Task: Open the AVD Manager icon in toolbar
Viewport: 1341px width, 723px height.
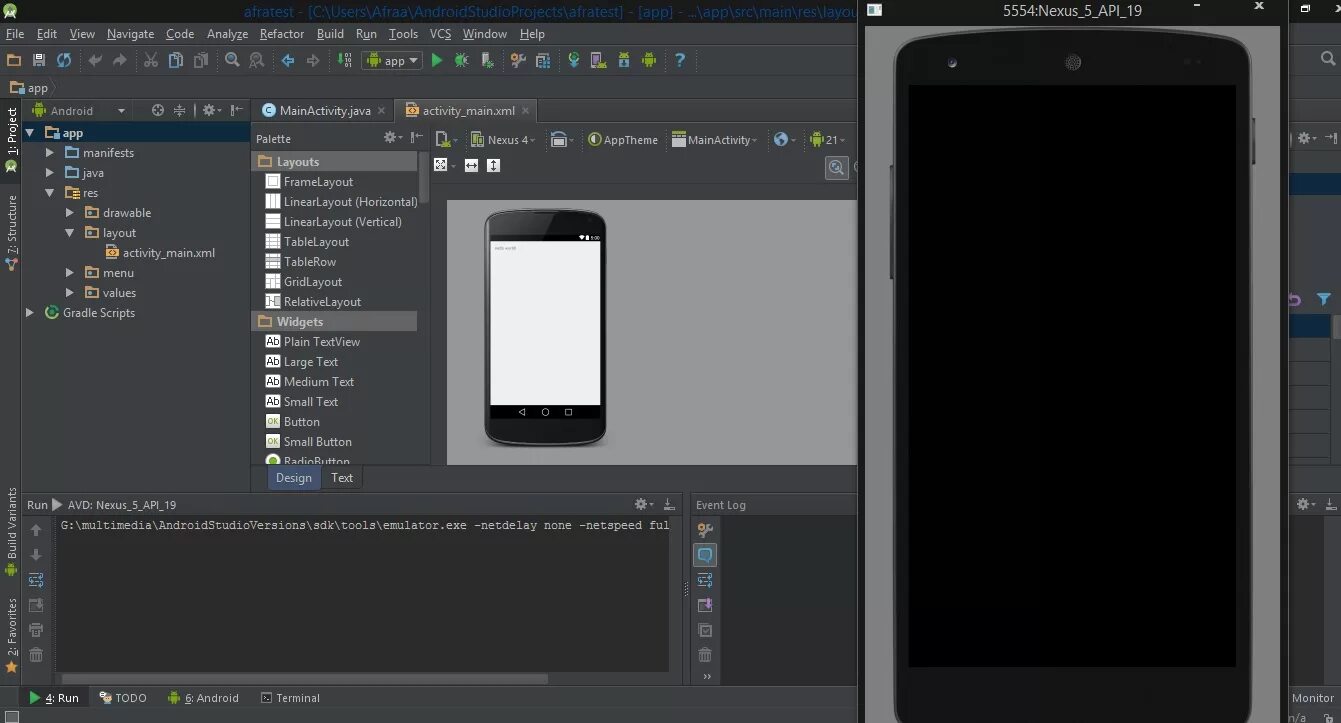Action: coord(597,61)
